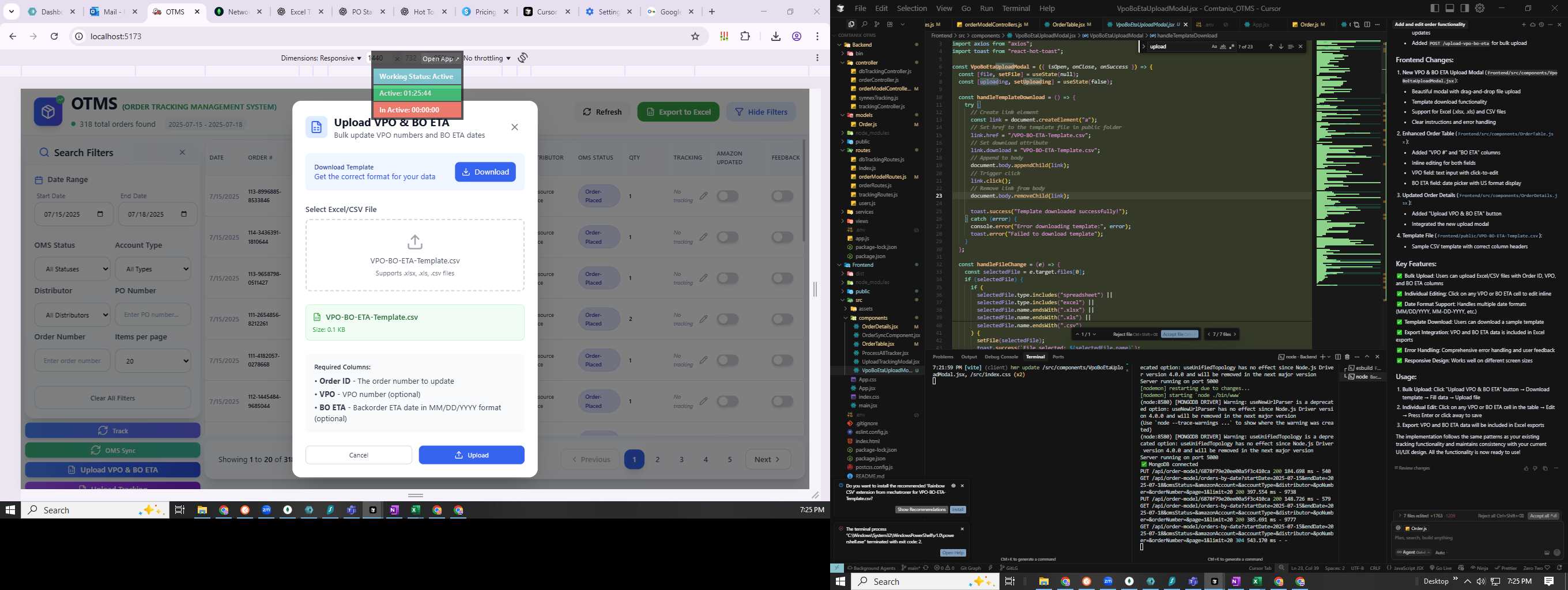Image resolution: width=1568 pixels, height=590 pixels.
Task: Bookmark this page with star icon
Action: point(695,36)
